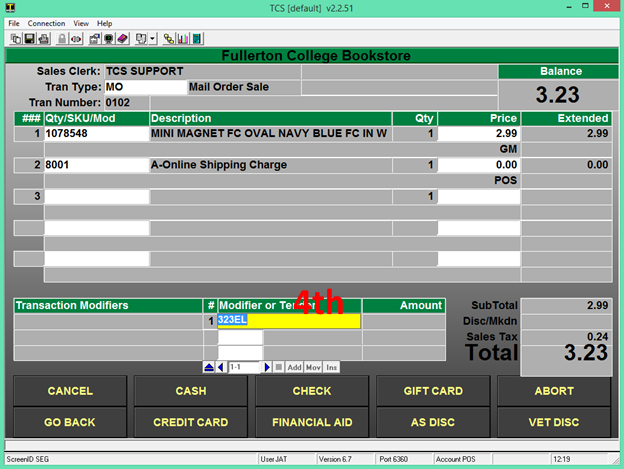Click the A-Online Shipping Charge description

click(271, 165)
